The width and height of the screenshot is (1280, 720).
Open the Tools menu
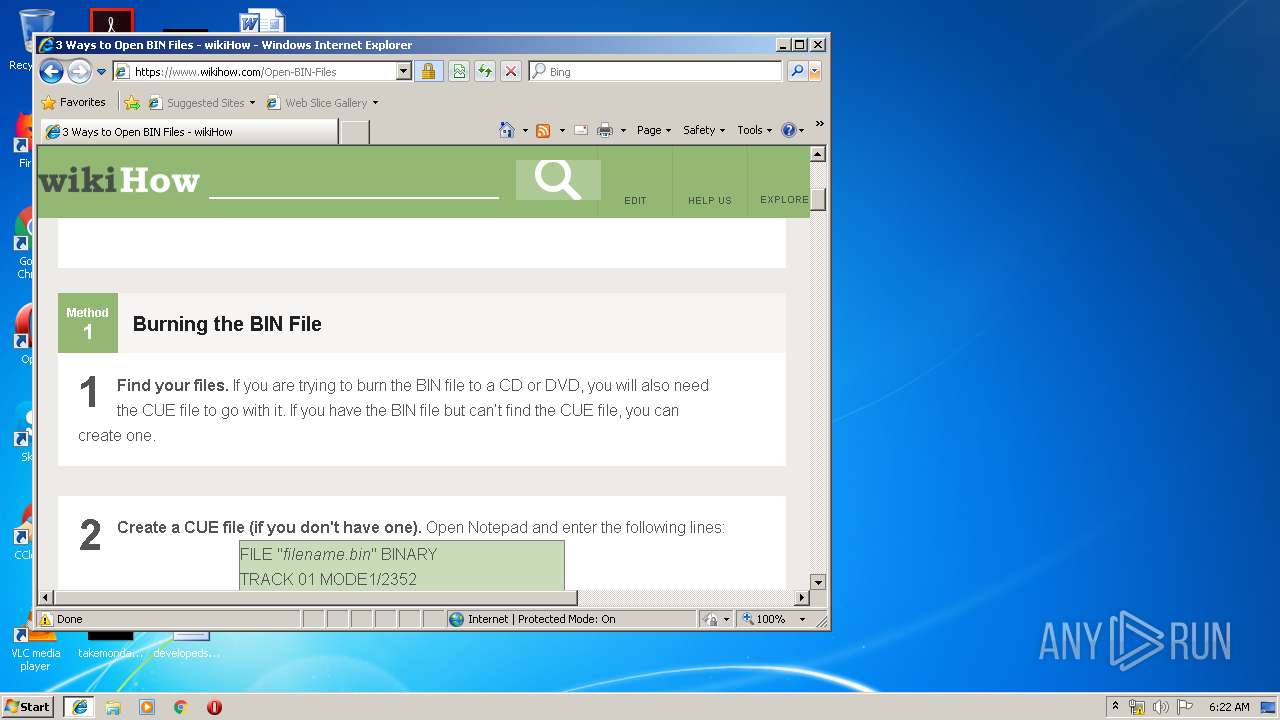tap(755, 130)
